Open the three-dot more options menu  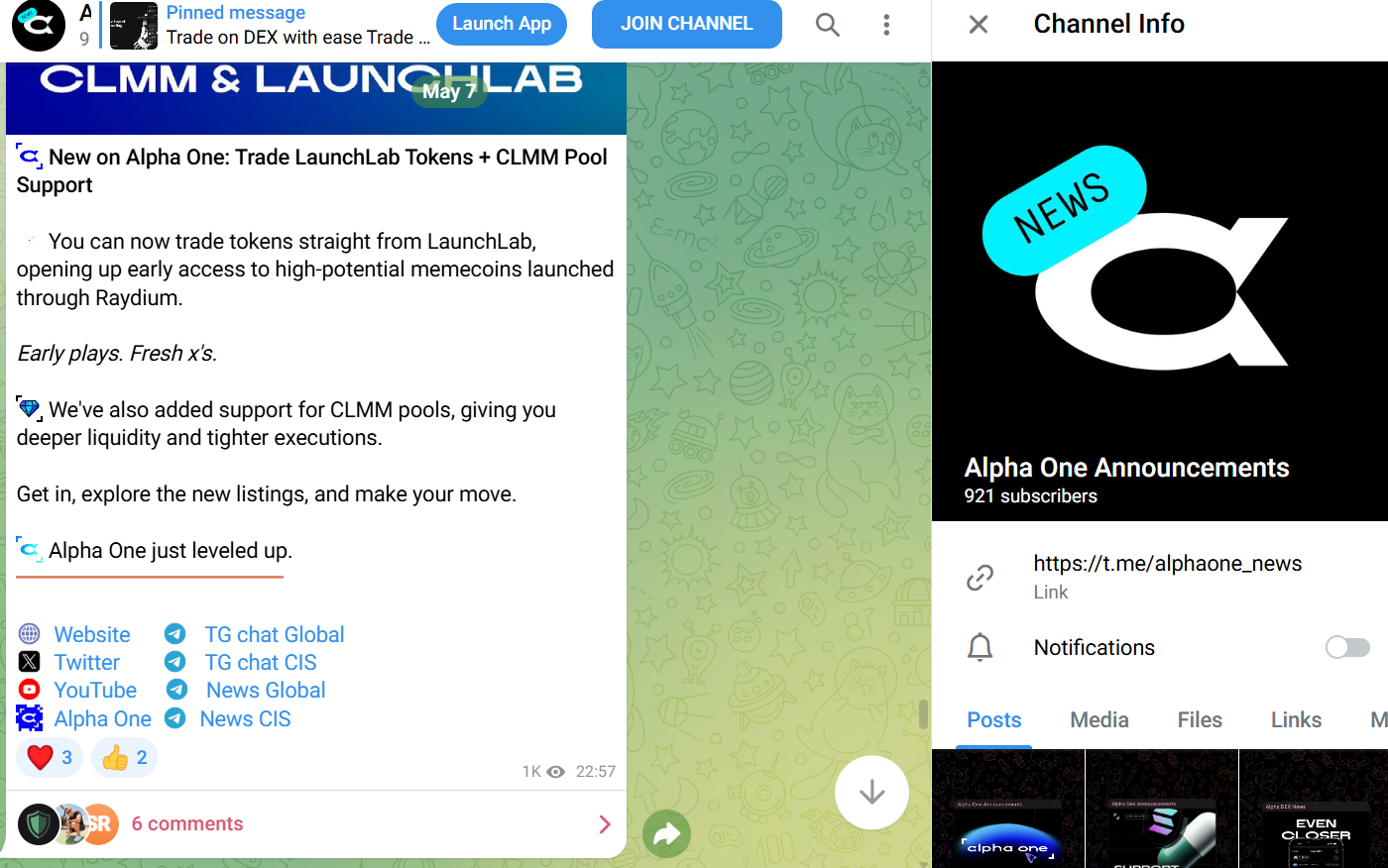click(886, 25)
